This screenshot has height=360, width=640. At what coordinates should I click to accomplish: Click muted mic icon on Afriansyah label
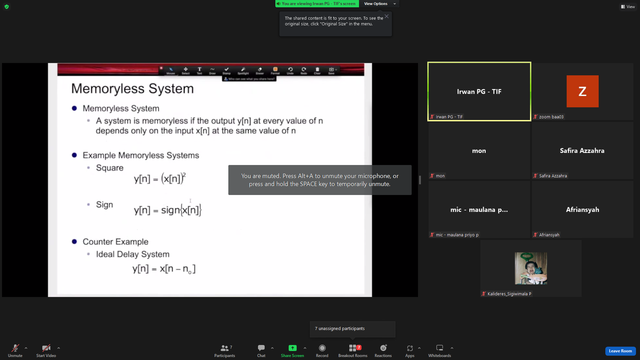536,235
